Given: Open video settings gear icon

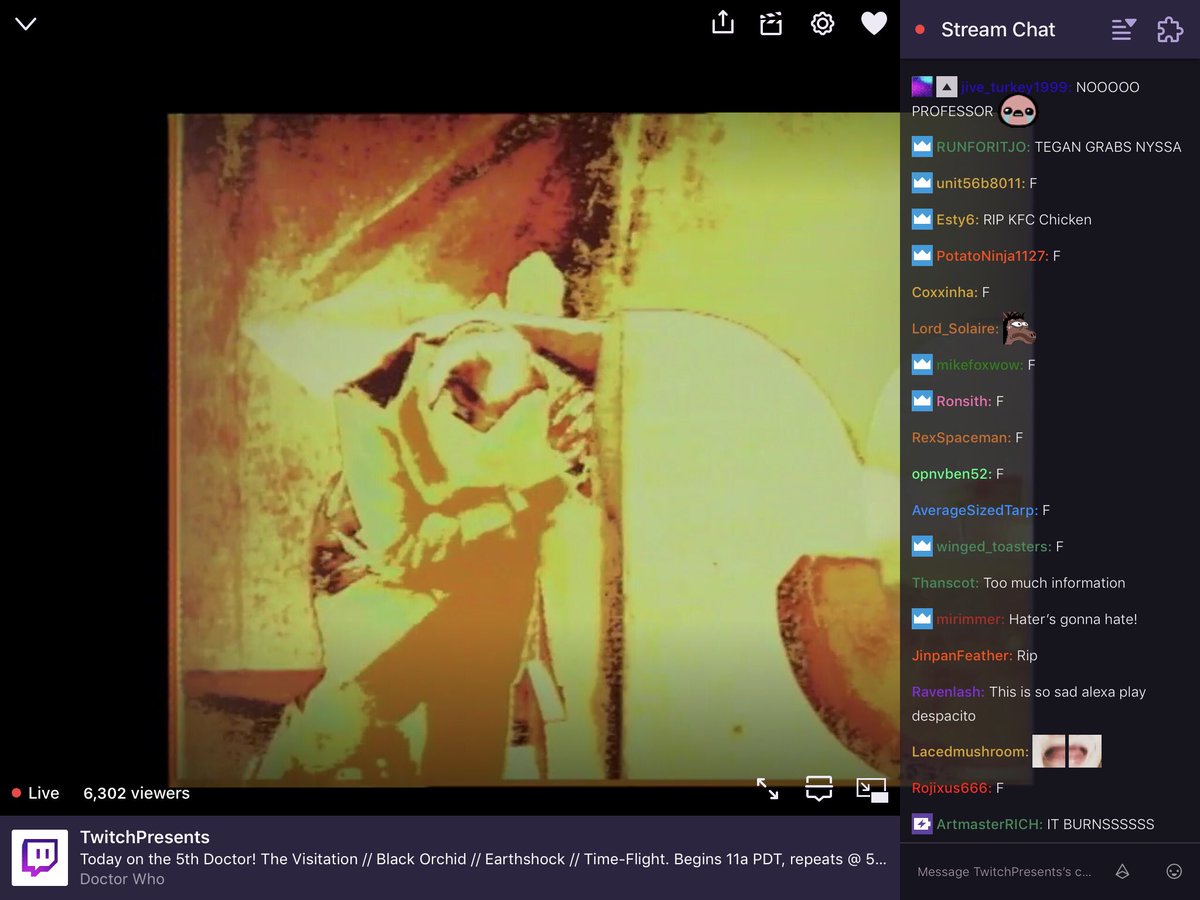Looking at the screenshot, I should [822, 24].
